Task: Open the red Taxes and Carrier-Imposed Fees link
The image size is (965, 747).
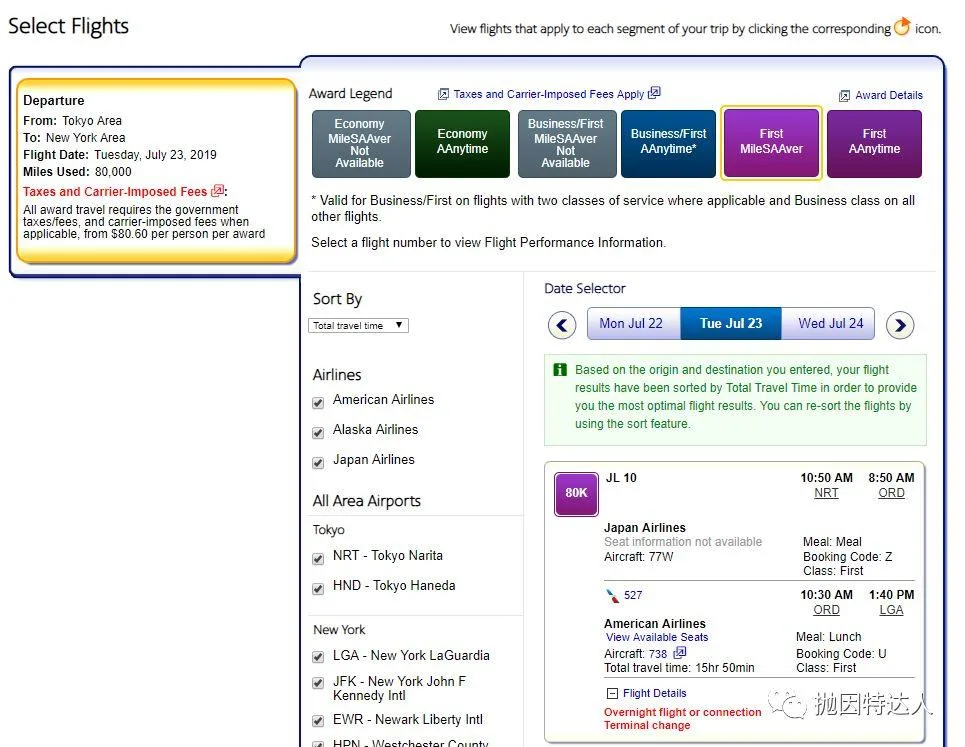Action: click(114, 191)
